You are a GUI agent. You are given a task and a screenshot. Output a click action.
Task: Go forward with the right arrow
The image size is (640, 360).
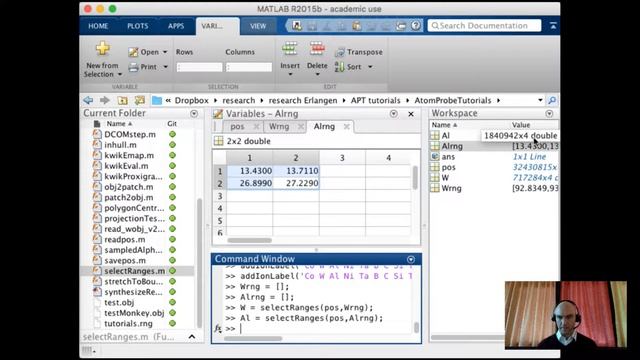[104, 100]
